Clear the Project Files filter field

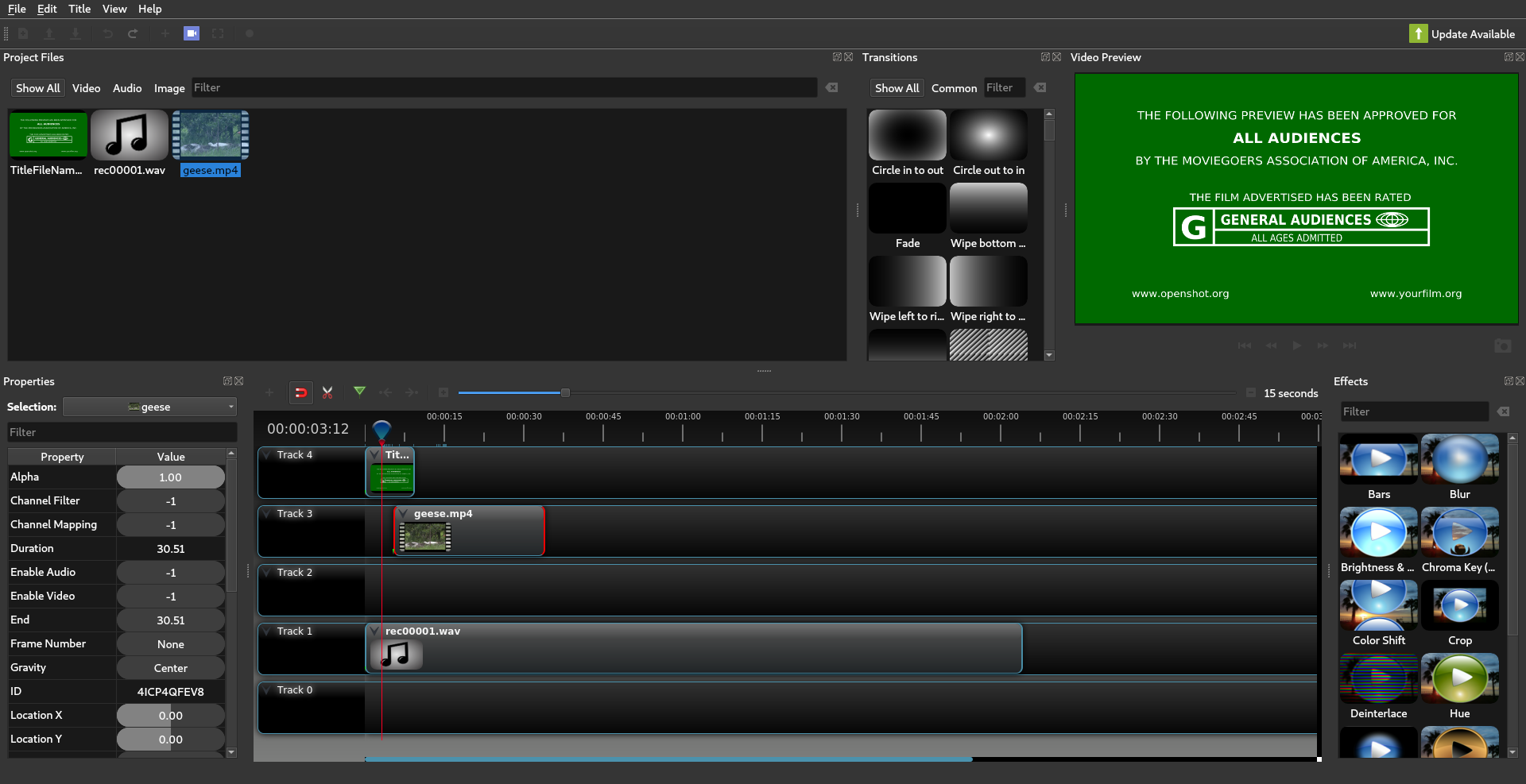tap(831, 87)
